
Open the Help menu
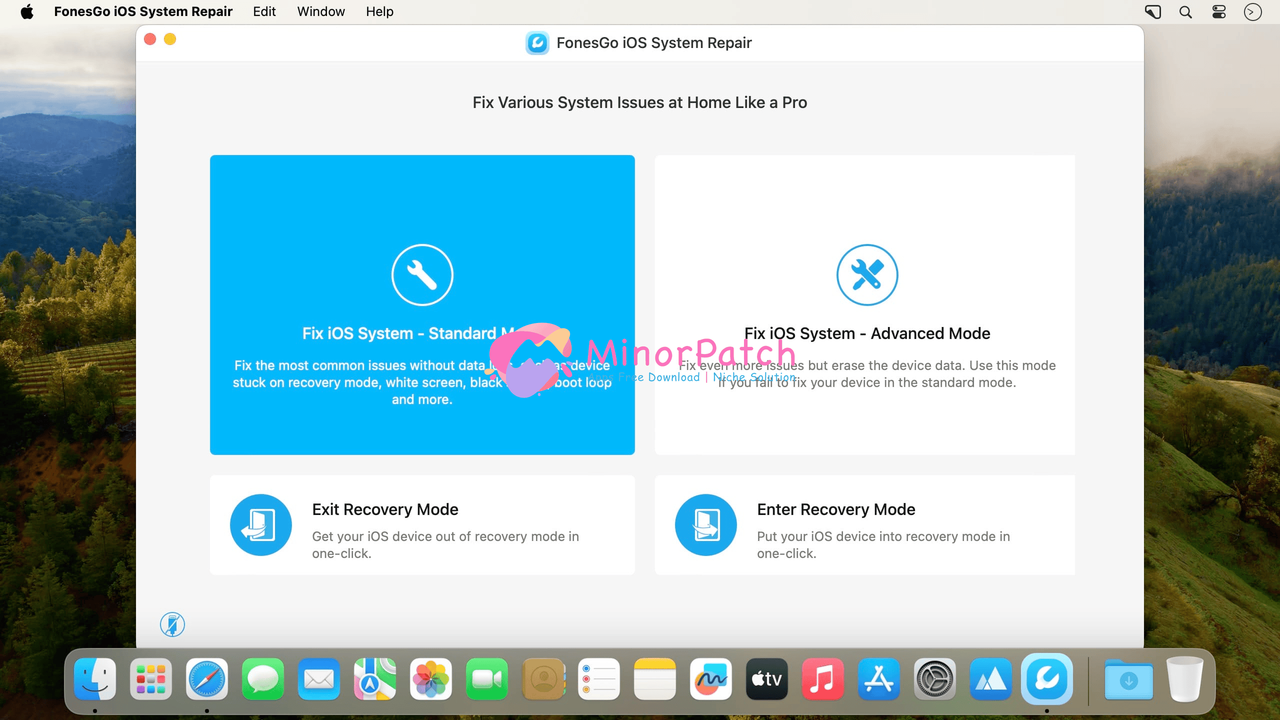point(379,12)
